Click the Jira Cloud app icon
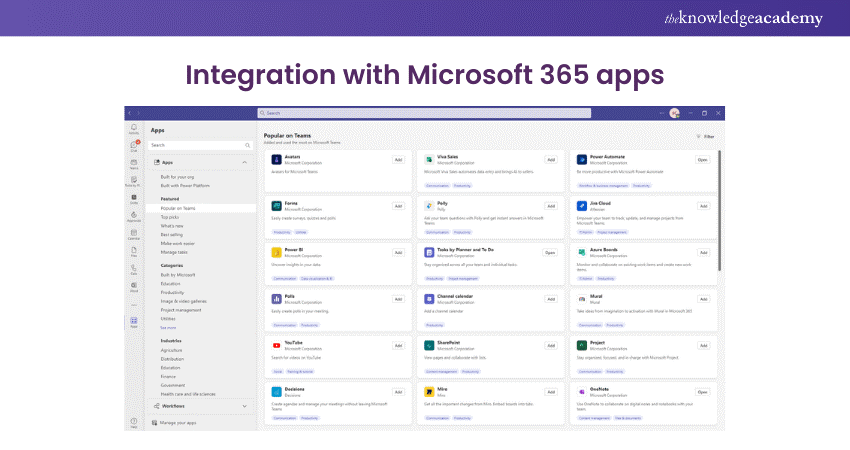850x450 pixels. [581, 206]
